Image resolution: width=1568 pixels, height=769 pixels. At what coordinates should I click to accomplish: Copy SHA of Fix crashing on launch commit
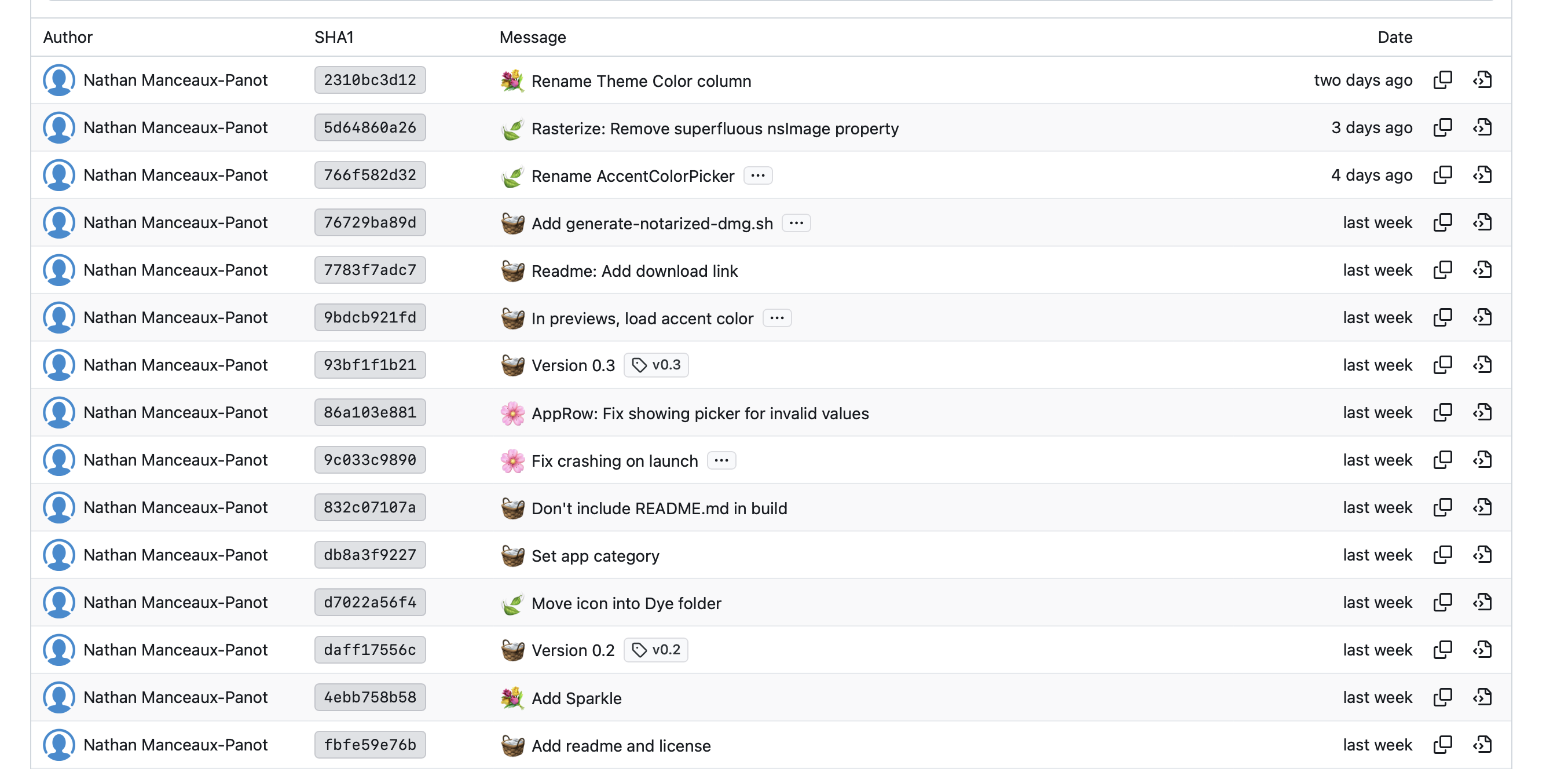1442,460
